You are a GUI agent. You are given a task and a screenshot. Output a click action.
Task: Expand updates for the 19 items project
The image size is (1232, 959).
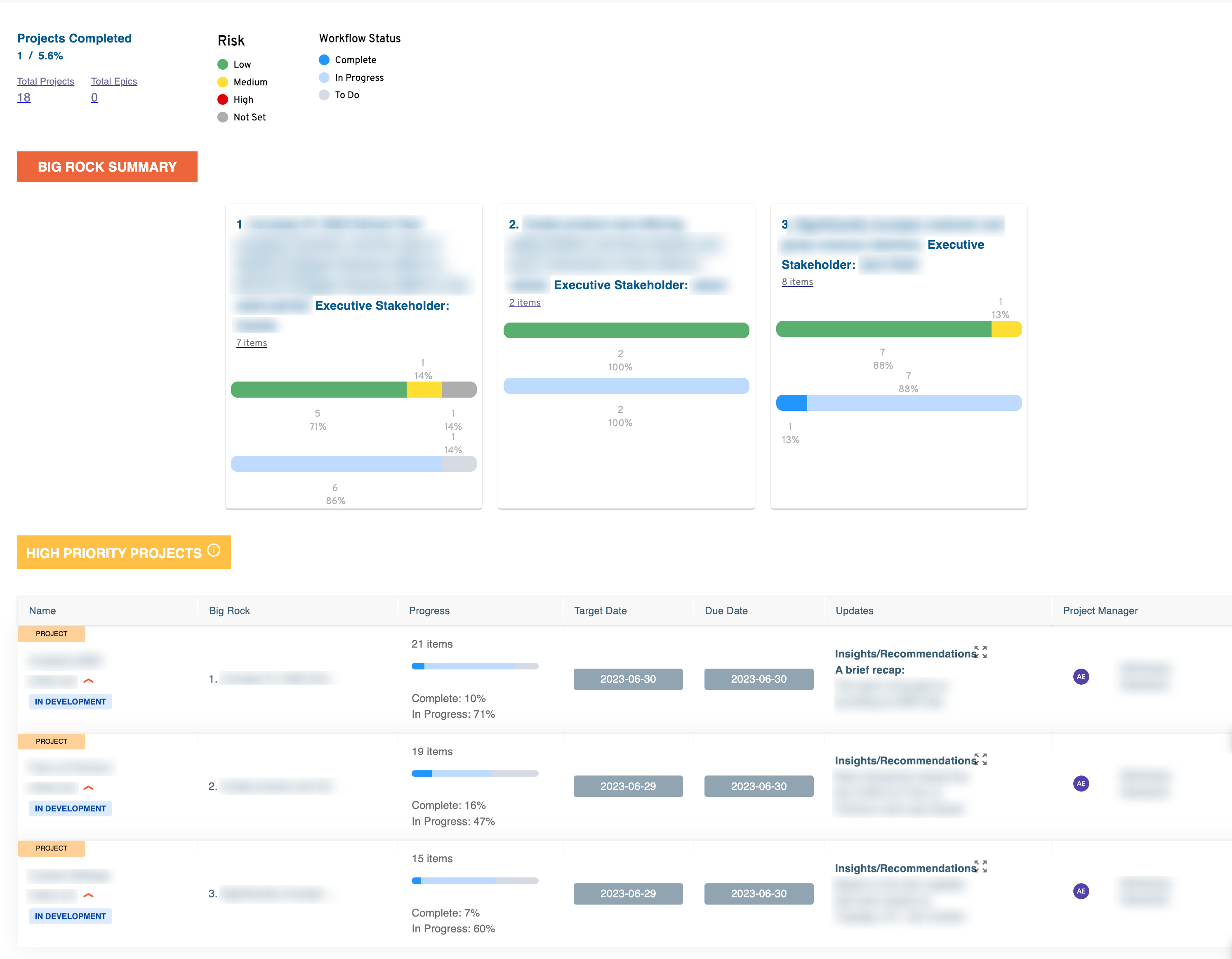(x=980, y=759)
